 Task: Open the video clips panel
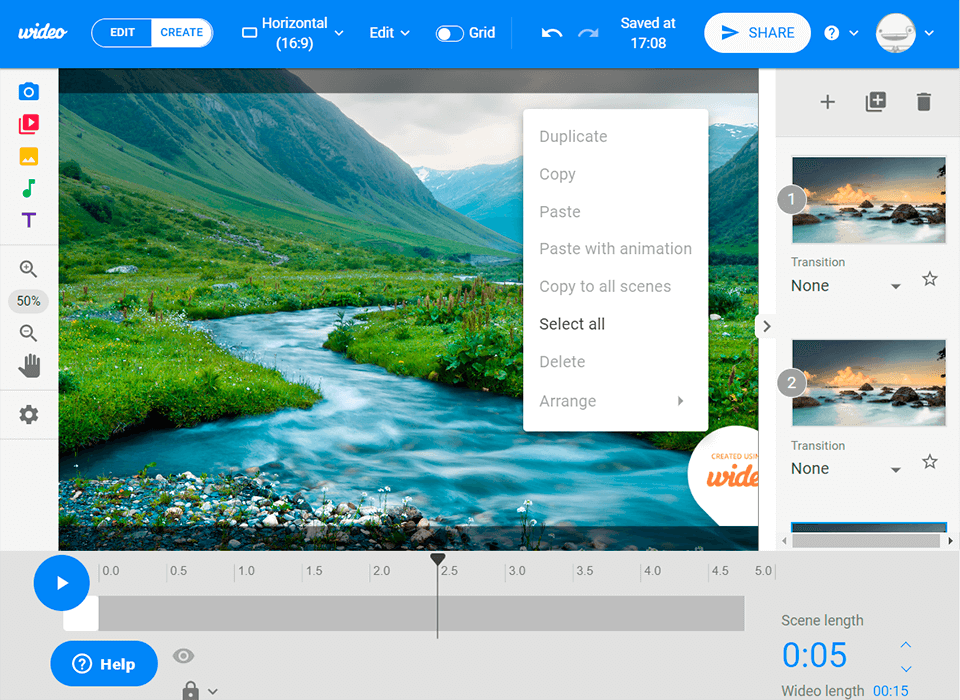[29, 123]
